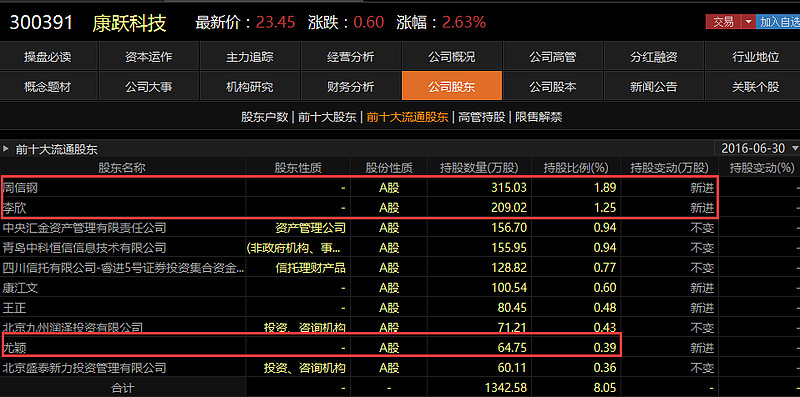800x397 pixels.
Task: Click the 加入自选 button
Action: [x=778, y=22]
